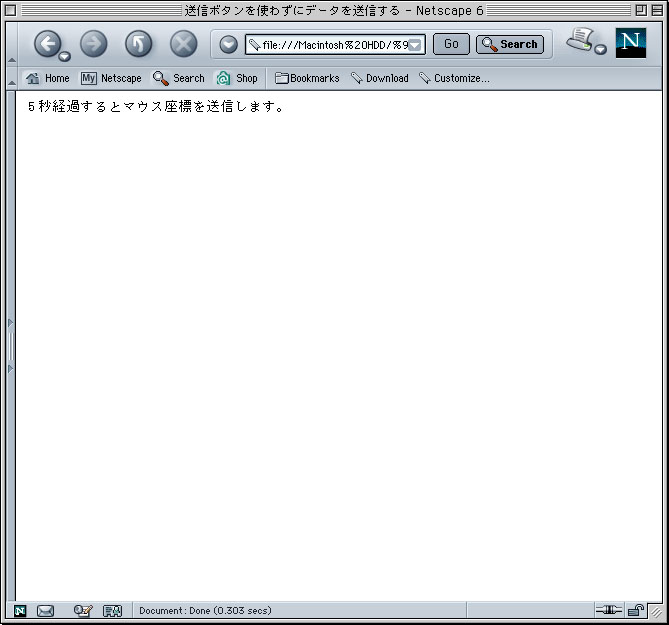669x625 pixels.
Task: Click into the file:/// URL address field
Action: coord(335,44)
